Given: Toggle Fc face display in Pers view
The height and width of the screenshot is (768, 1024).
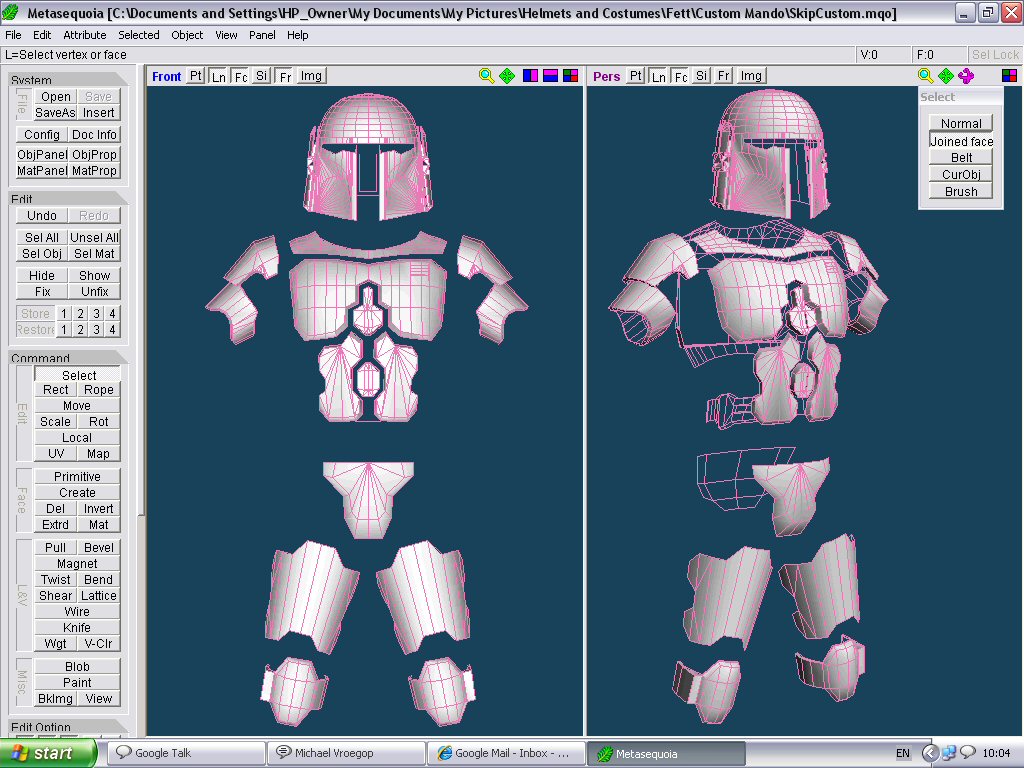Looking at the screenshot, I should click(x=680, y=76).
